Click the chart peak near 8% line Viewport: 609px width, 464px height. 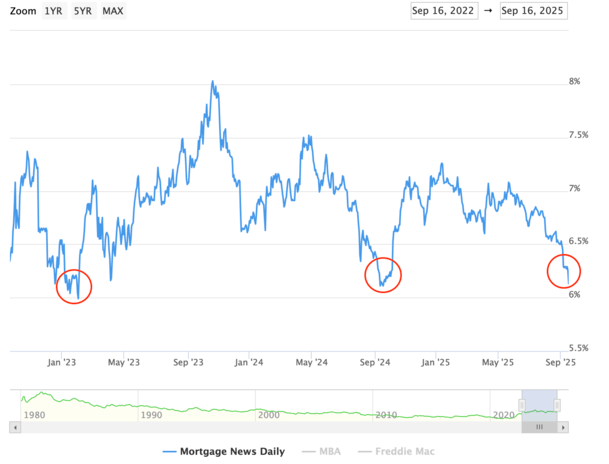(x=213, y=84)
